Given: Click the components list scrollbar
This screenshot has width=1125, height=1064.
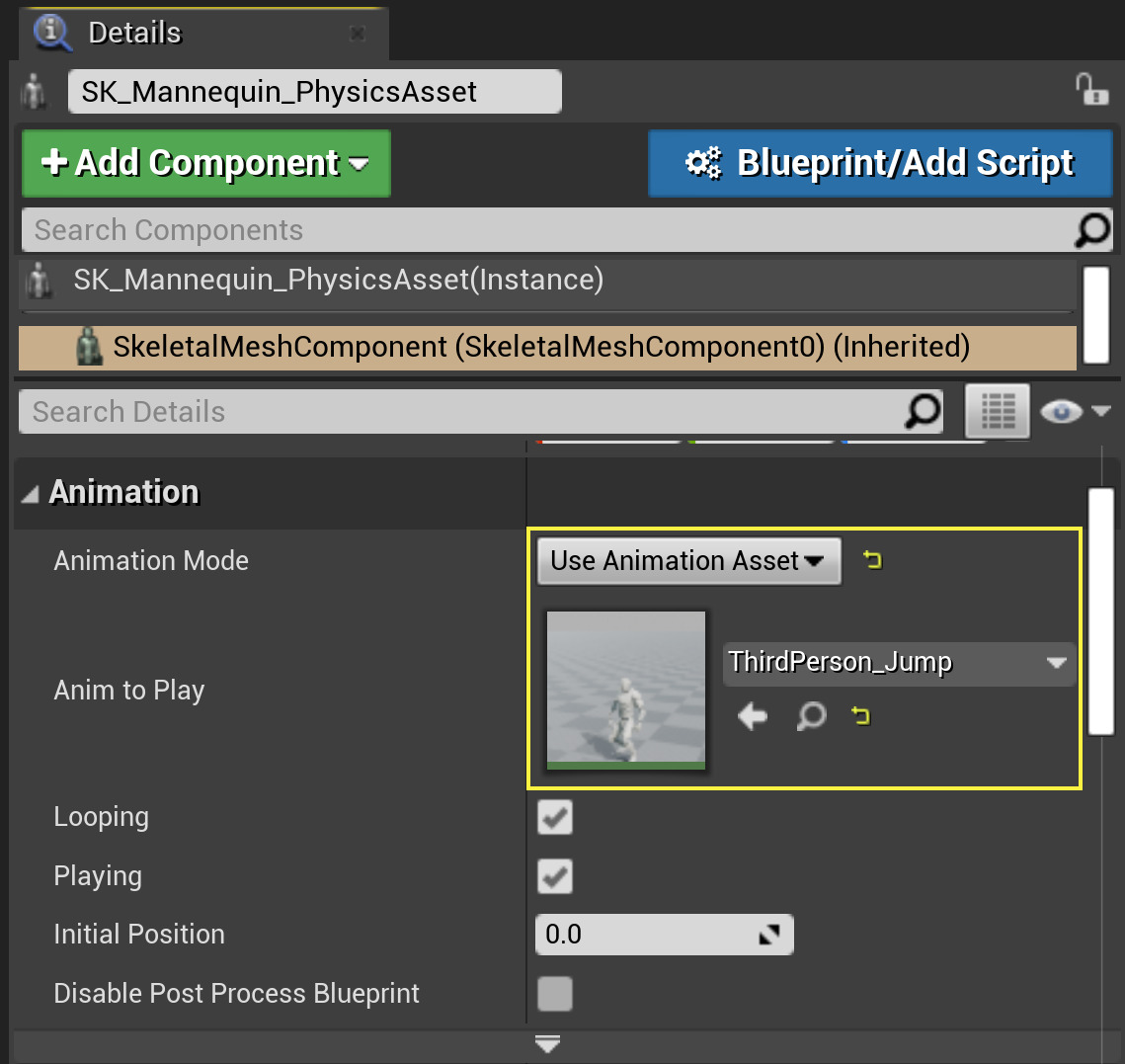Looking at the screenshot, I should (1096, 314).
